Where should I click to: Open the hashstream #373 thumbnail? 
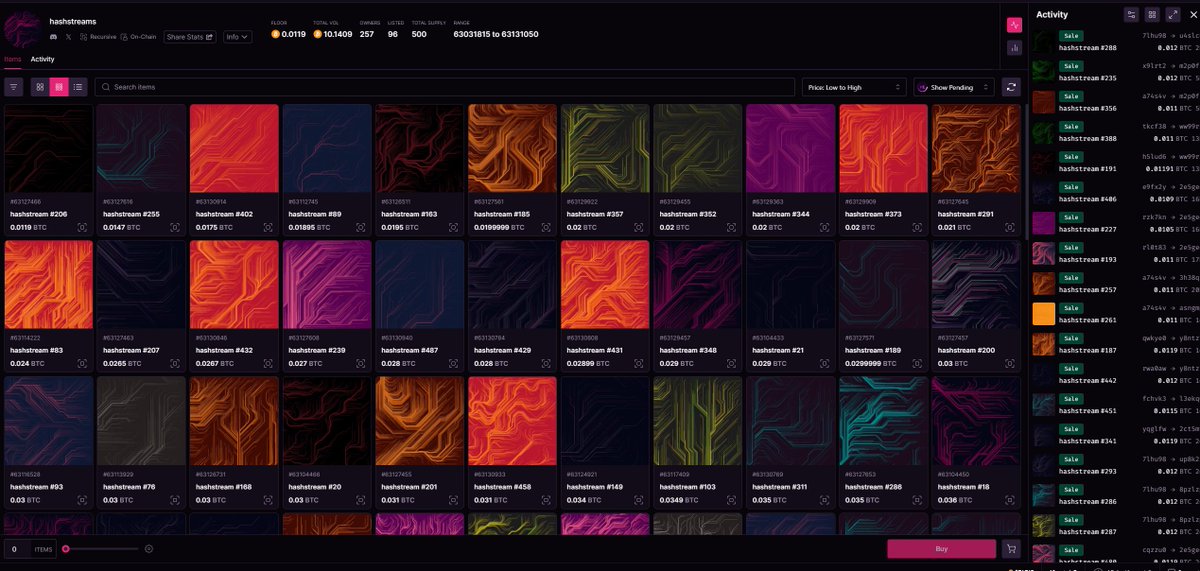point(884,148)
